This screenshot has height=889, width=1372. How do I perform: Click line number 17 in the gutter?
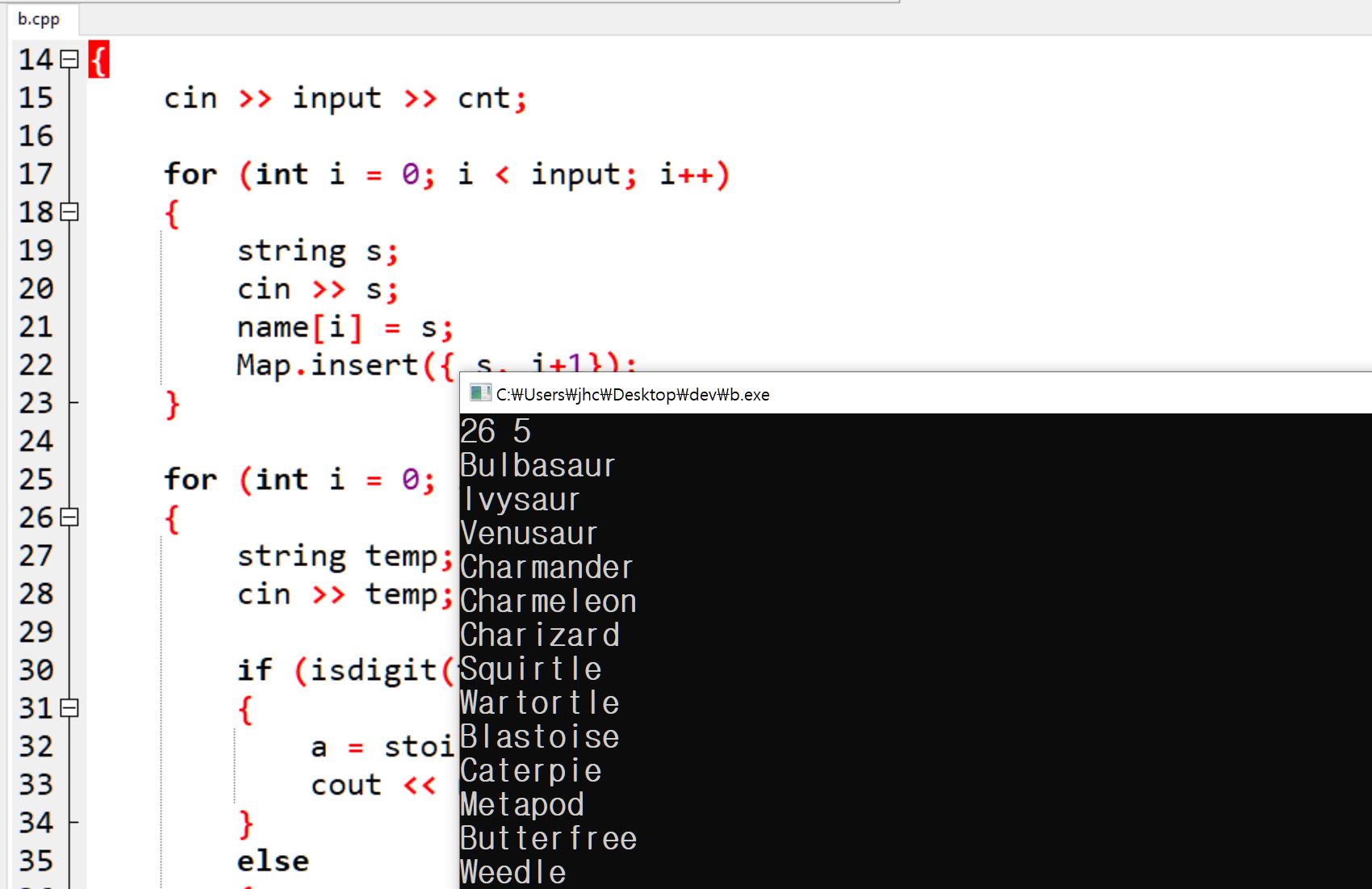click(36, 174)
